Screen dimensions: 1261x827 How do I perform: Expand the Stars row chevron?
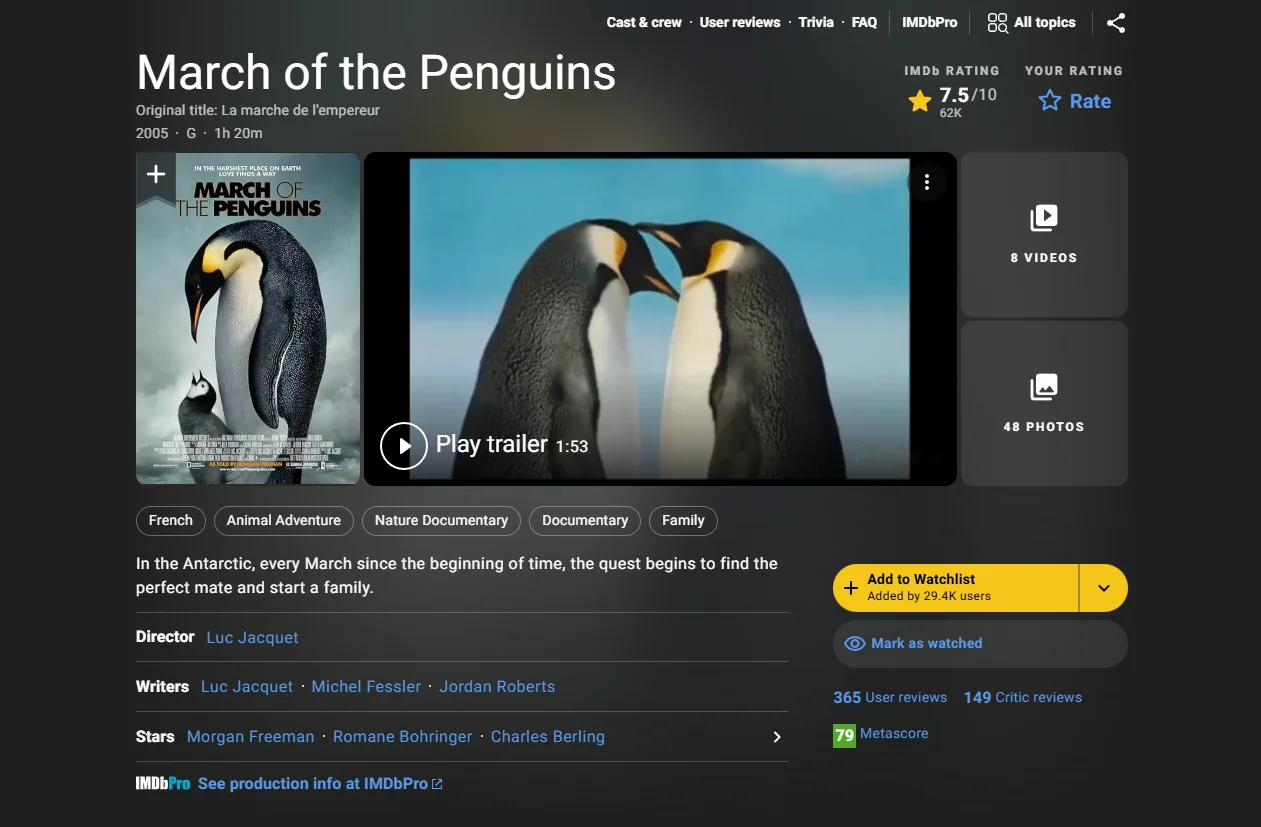point(777,737)
